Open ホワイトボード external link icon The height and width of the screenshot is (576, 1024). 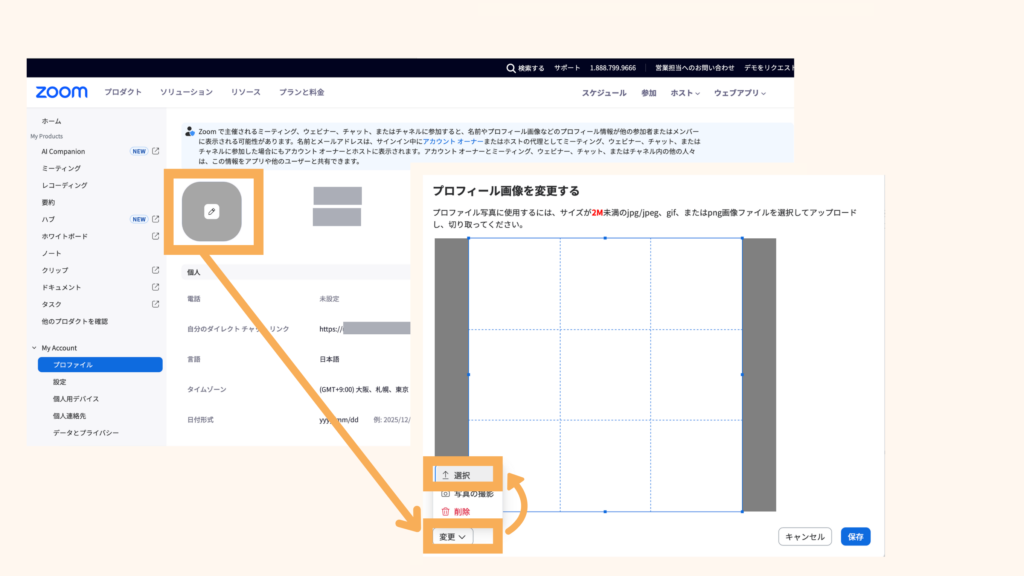[x=155, y=236]
